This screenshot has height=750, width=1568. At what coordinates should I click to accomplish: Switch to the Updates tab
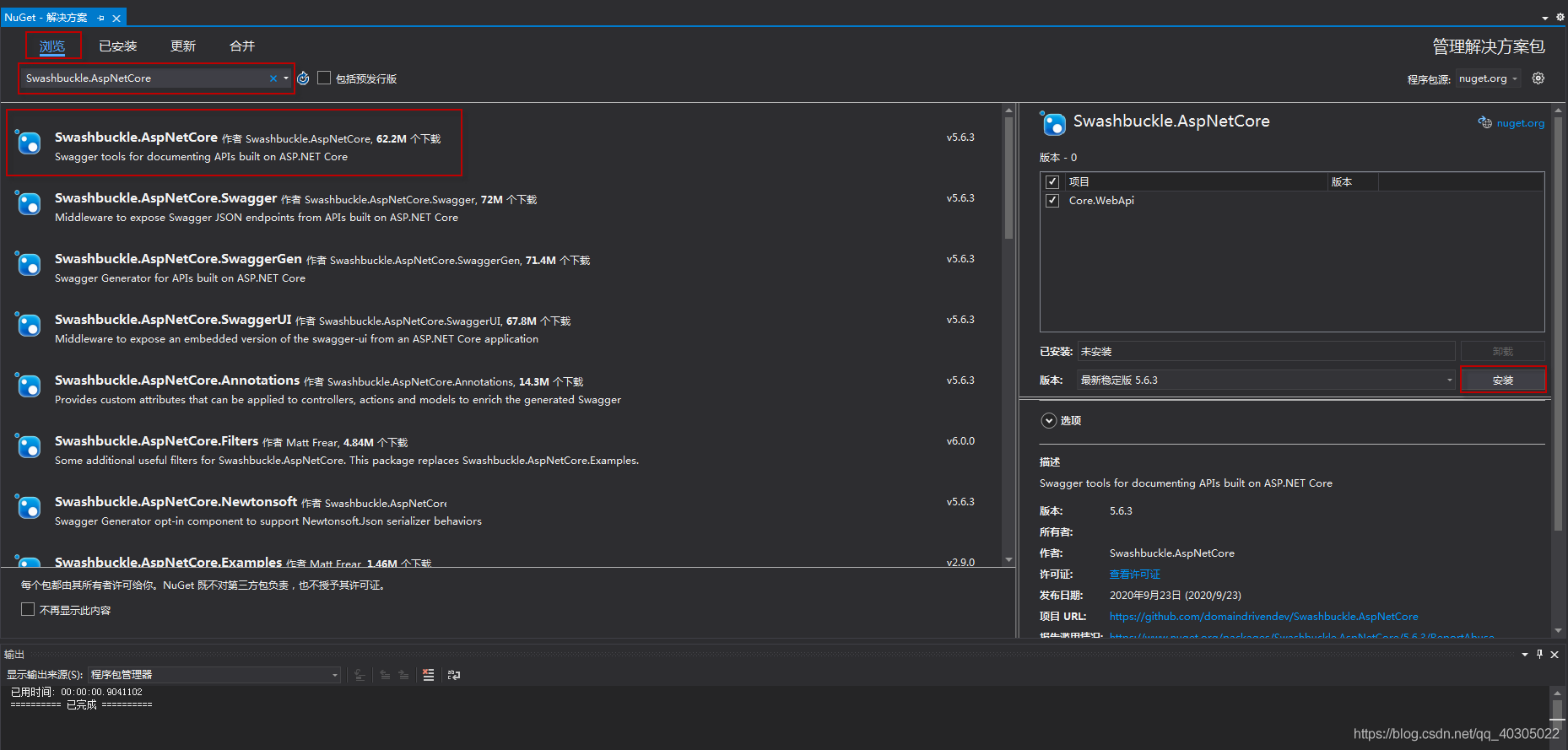tap(183, 46)
